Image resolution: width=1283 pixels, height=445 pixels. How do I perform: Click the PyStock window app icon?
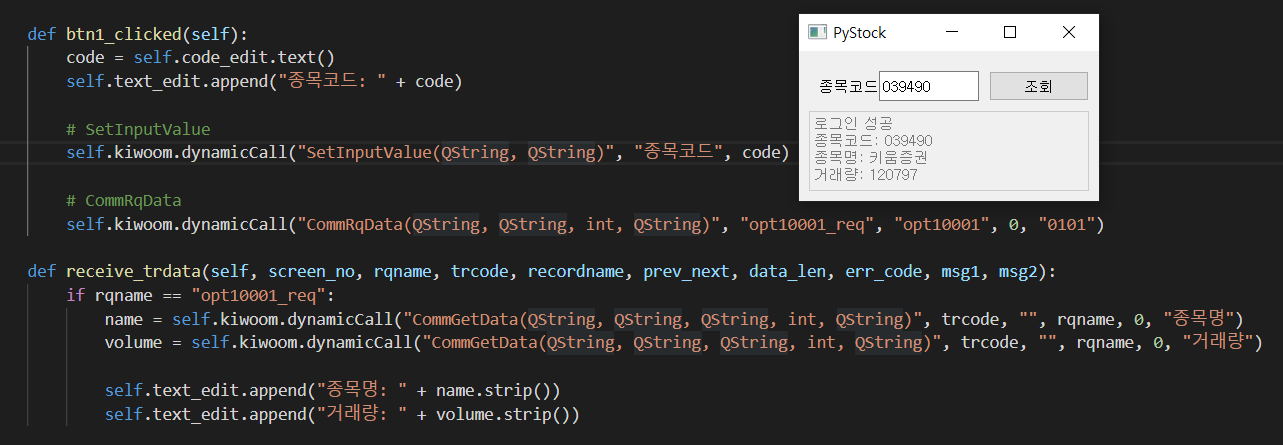tap(817, 32)
